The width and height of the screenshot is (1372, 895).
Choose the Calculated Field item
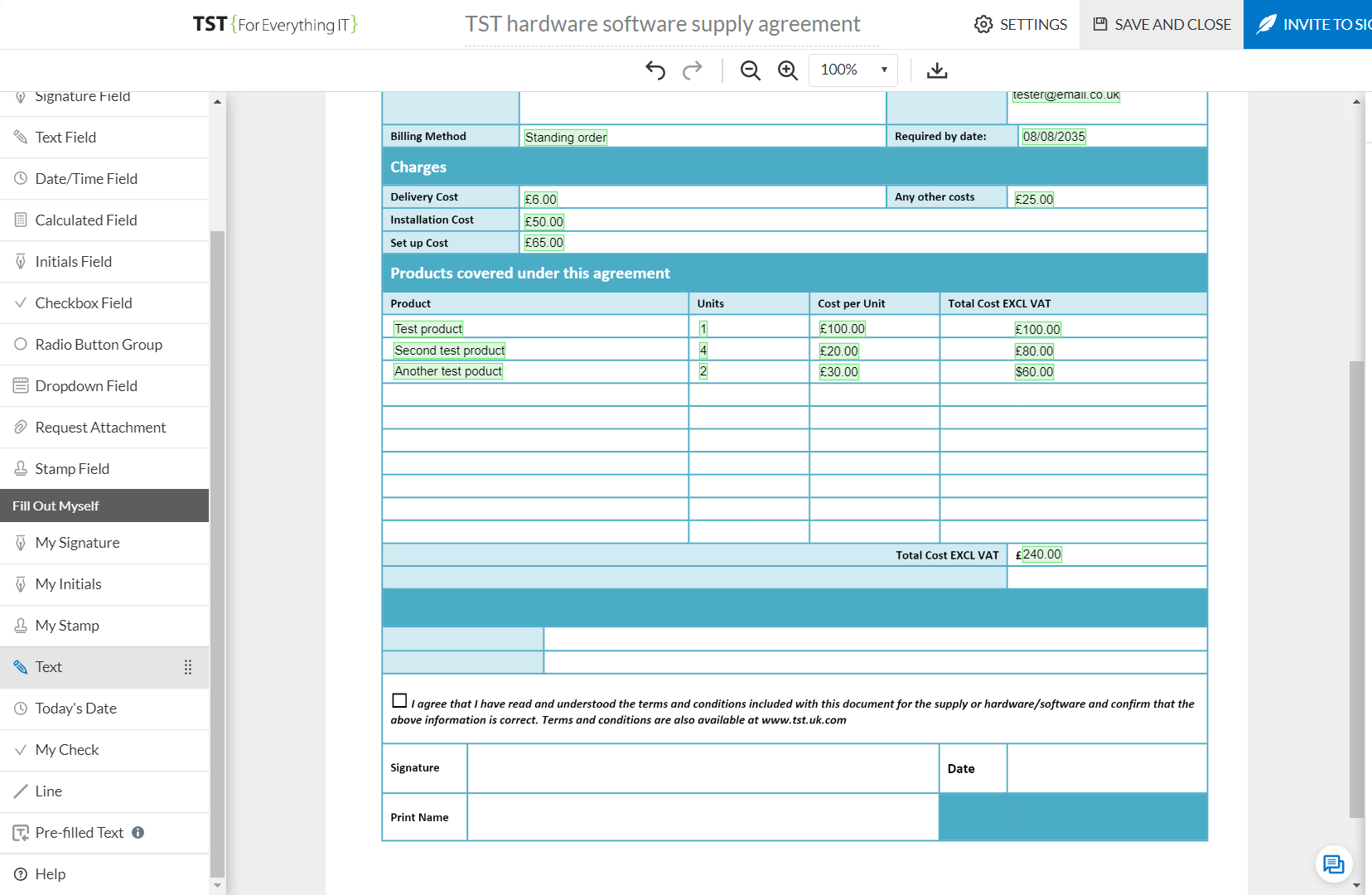click(x=86, y=220)
